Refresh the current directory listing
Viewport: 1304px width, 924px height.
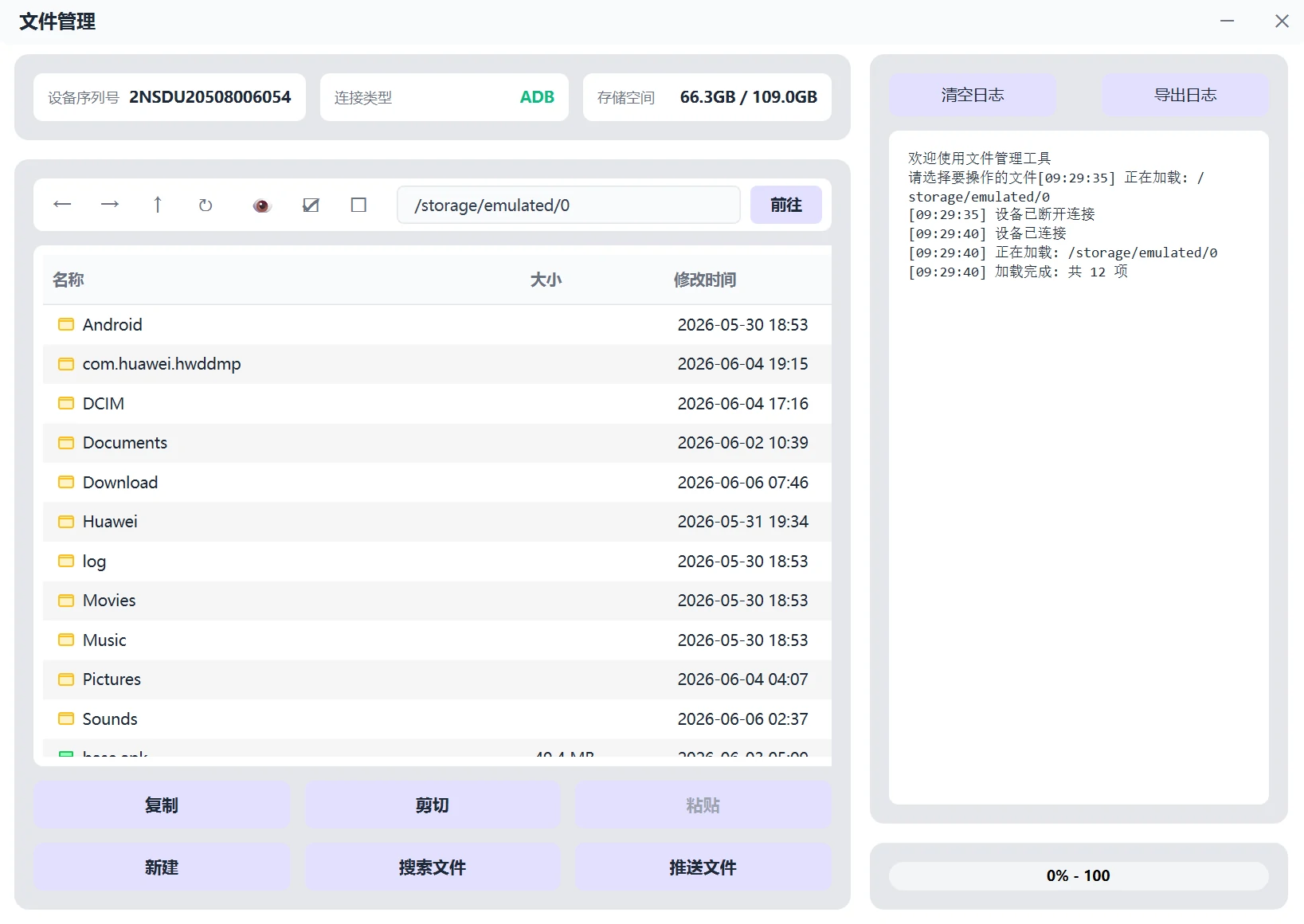click(x=206, y=205)
